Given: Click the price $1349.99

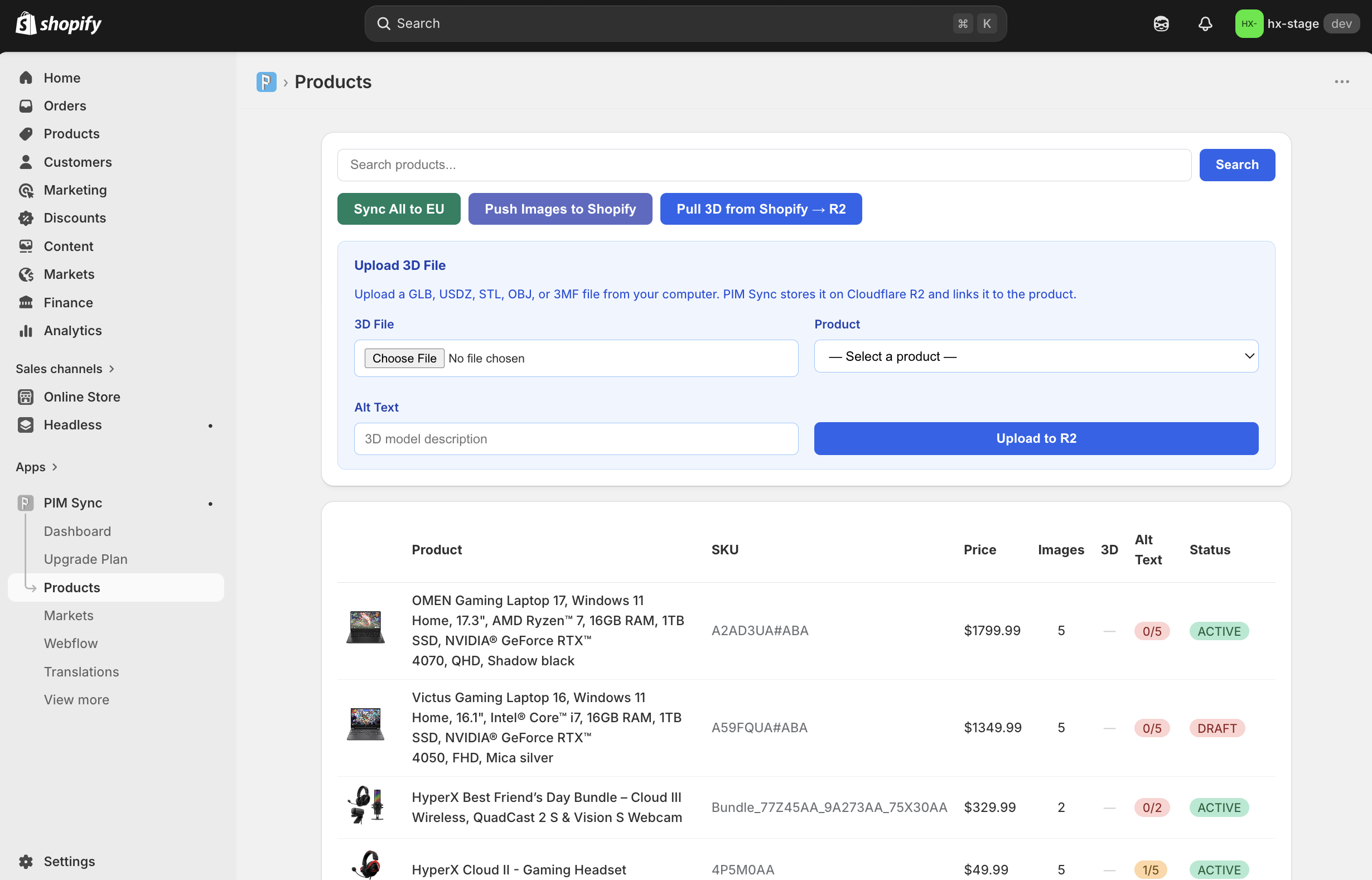Looking at the screenshot, I should click(x=993, y=728).
